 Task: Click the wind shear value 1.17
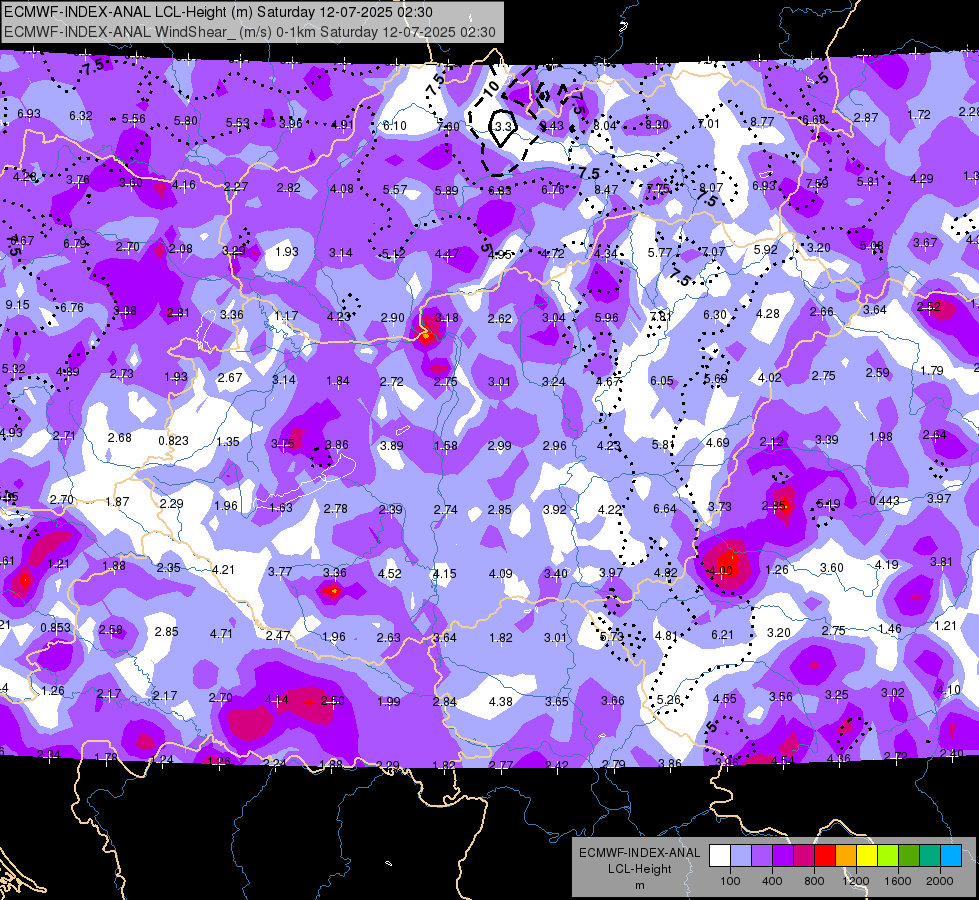pos(286,315)
